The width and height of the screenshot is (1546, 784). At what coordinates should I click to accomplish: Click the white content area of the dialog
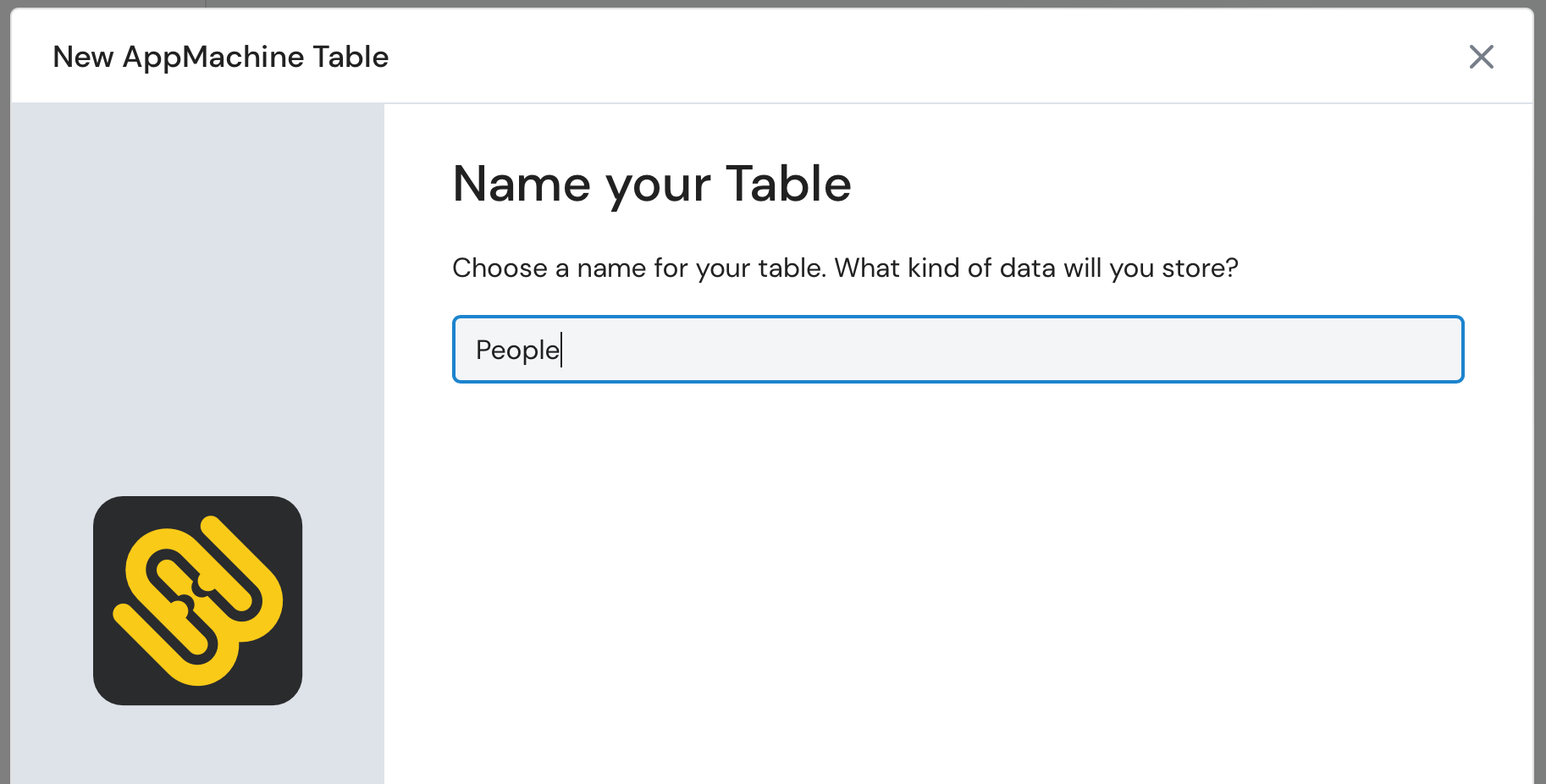pos(931,550)
